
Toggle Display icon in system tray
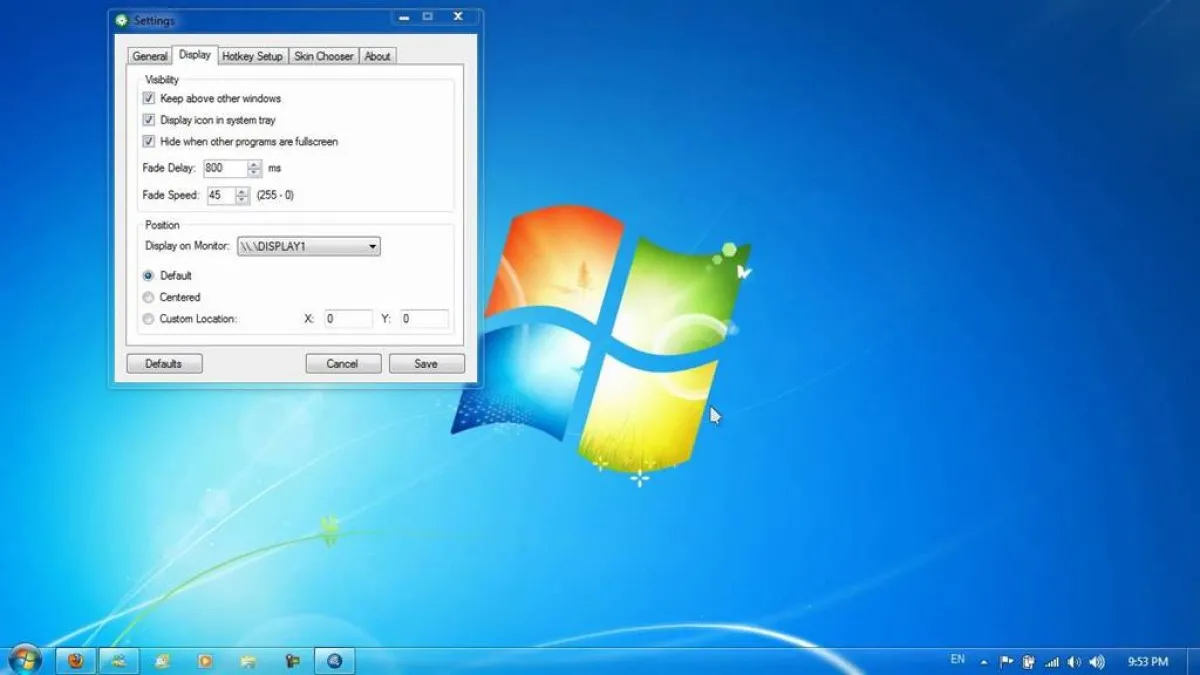click(x=149, y=120)
